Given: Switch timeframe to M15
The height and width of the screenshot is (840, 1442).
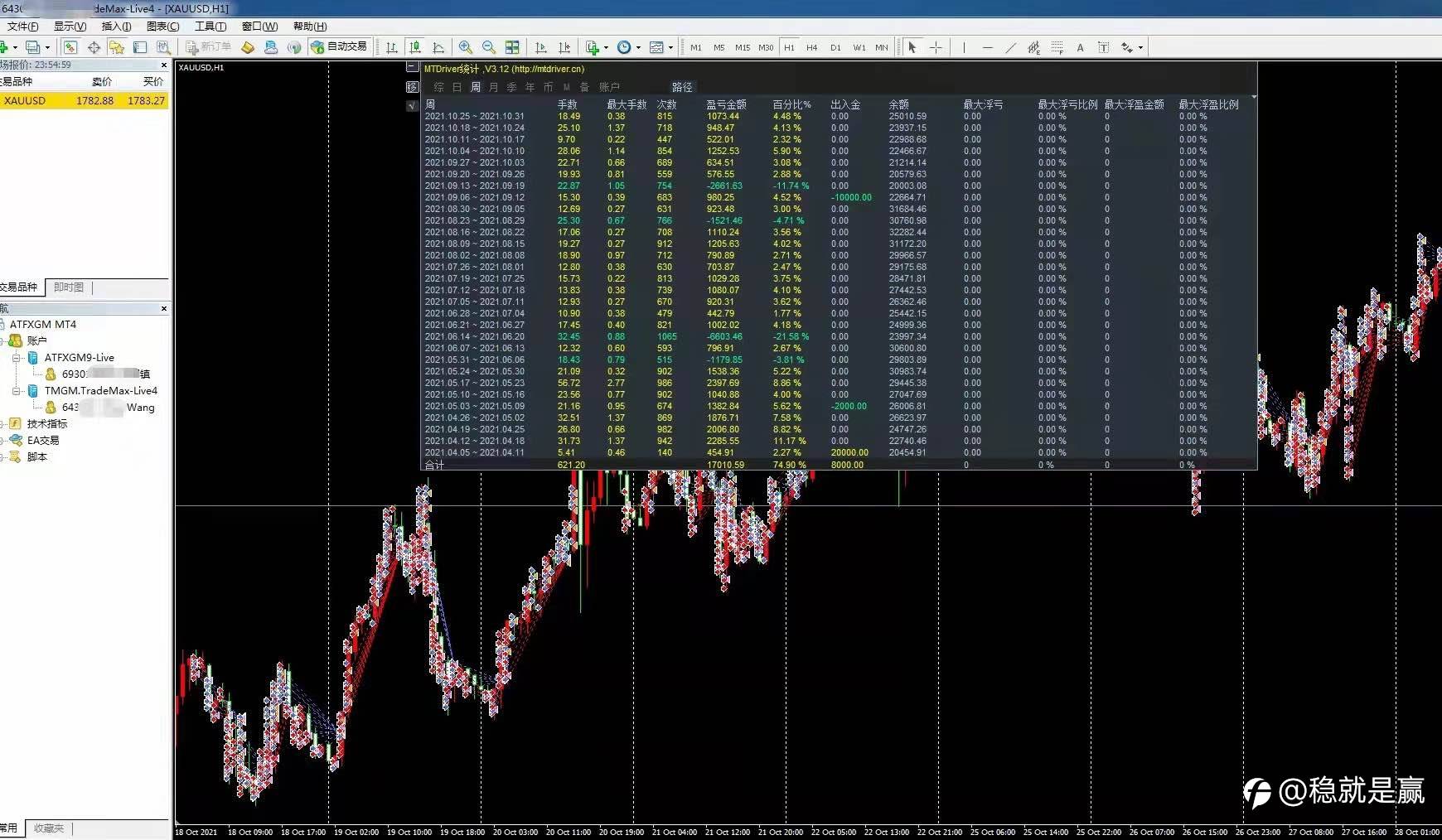Looking at the screenshot, I should pyautogui.click(x=743, y=47).
